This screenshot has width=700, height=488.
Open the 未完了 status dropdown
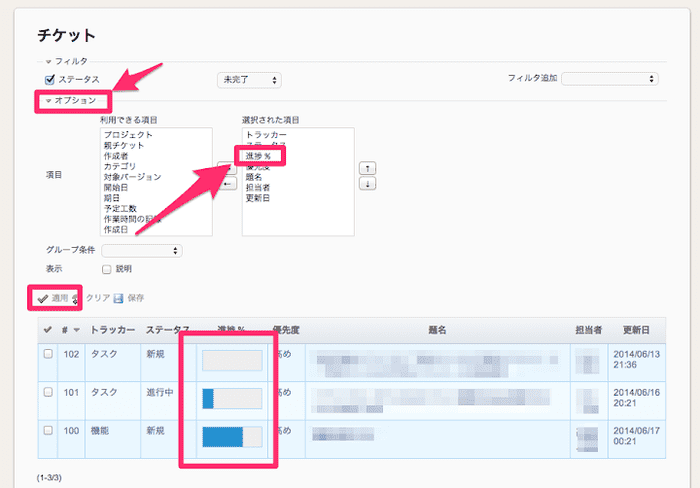[249, 80]
